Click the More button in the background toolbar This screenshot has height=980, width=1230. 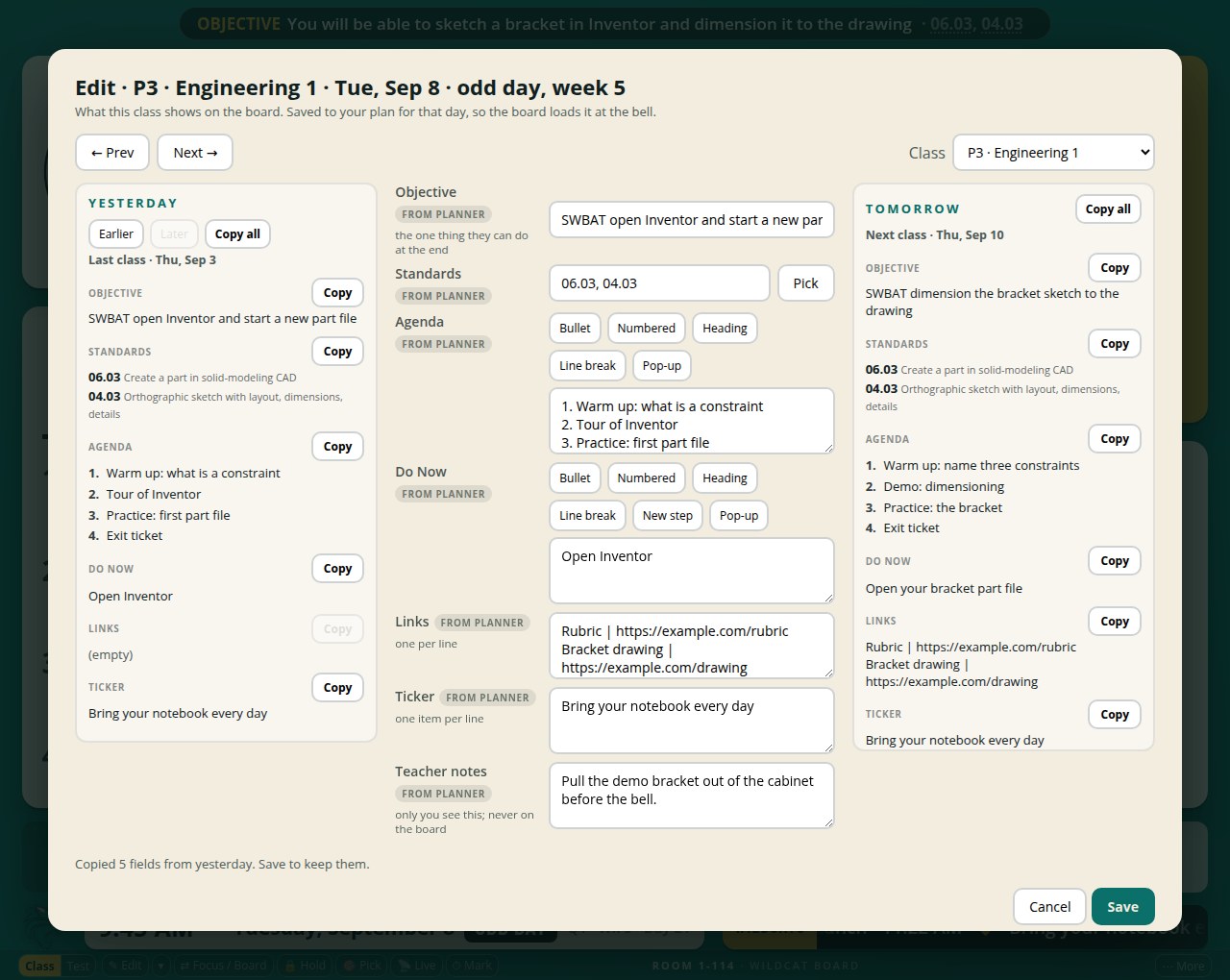(x=1183, y=967)
